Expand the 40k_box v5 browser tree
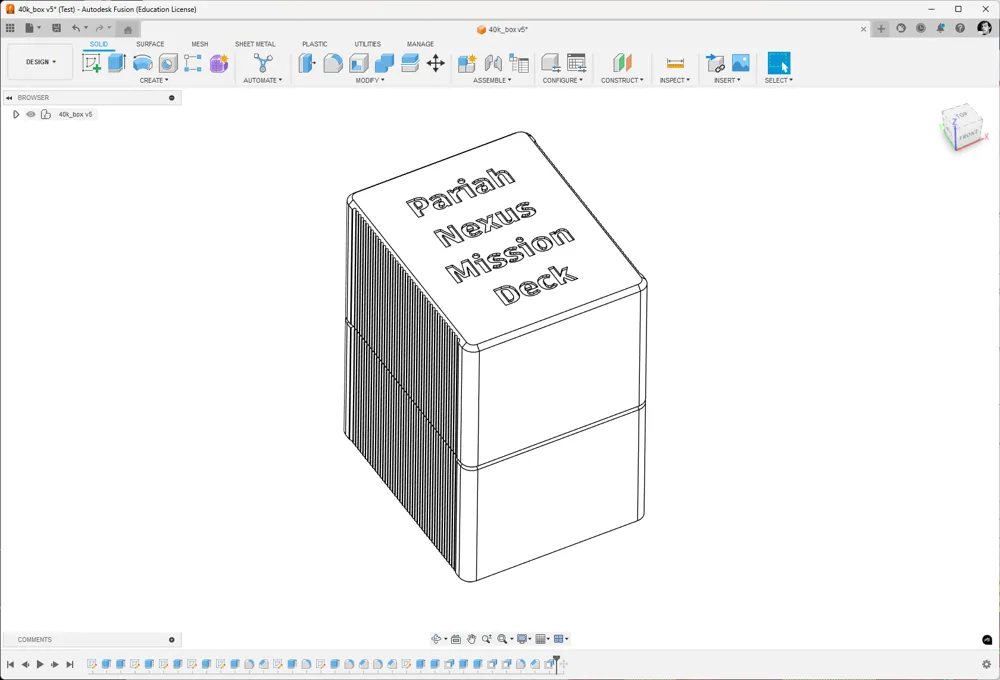 tap(16, 114)
